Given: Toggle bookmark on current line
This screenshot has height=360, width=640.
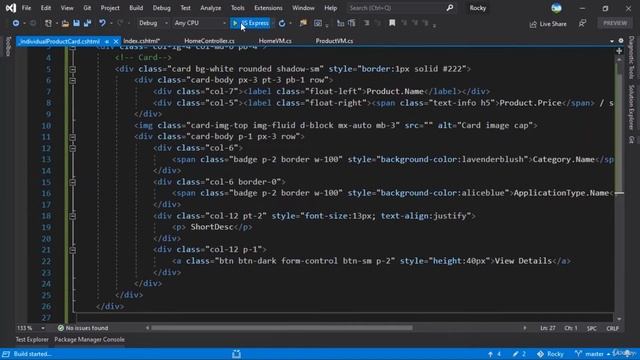Looking at the screenshot, I should 392,23.
